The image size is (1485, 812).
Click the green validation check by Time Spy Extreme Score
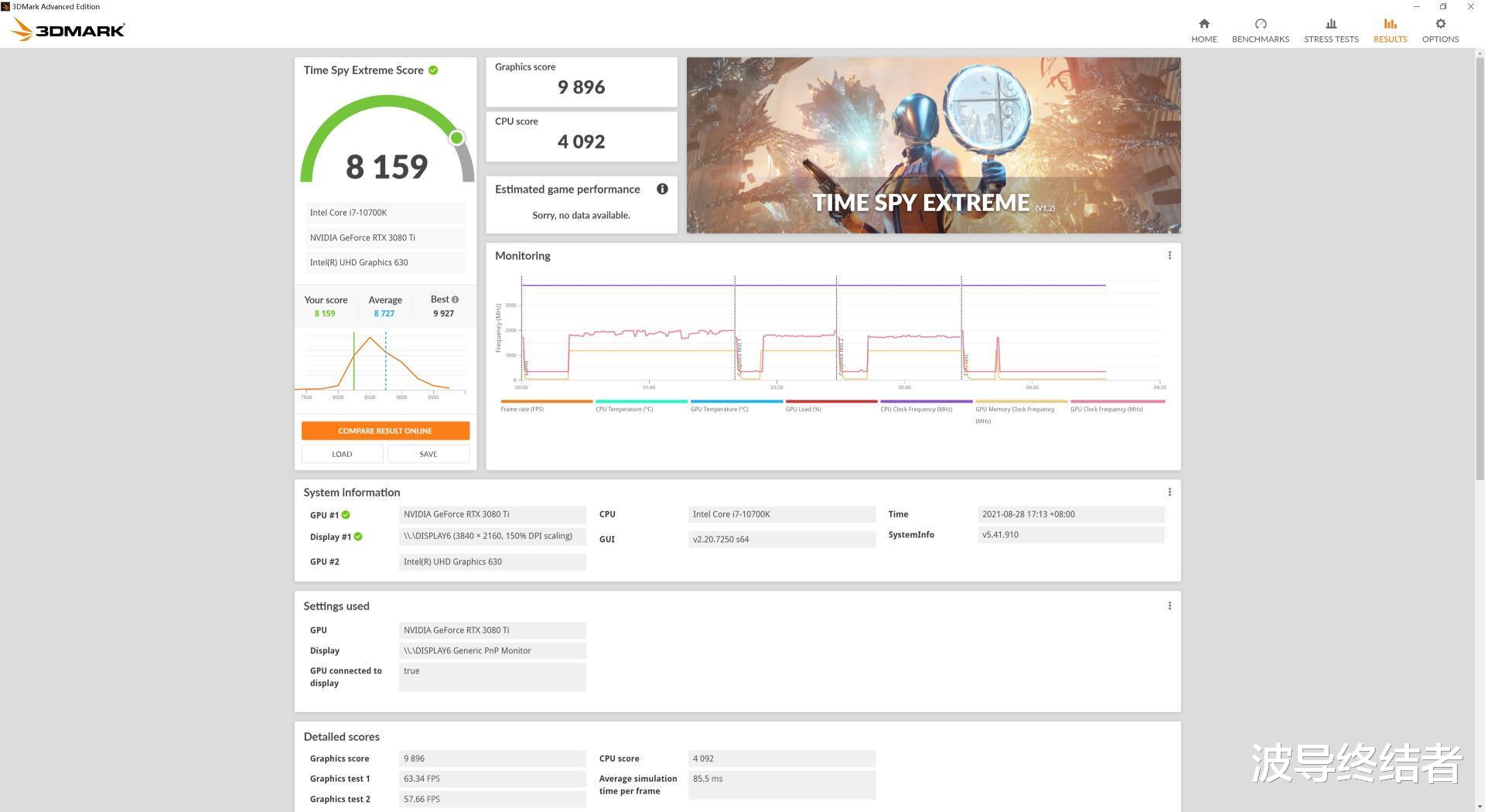click(x=433, y=70)
